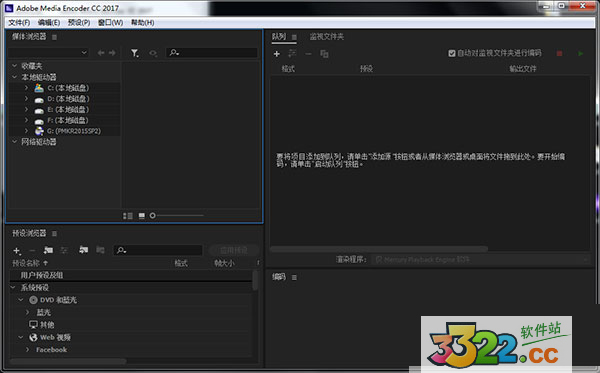Select the E: (本地磁盘) row
Viewport: 600px width, 373px height.
coord(64,109)
